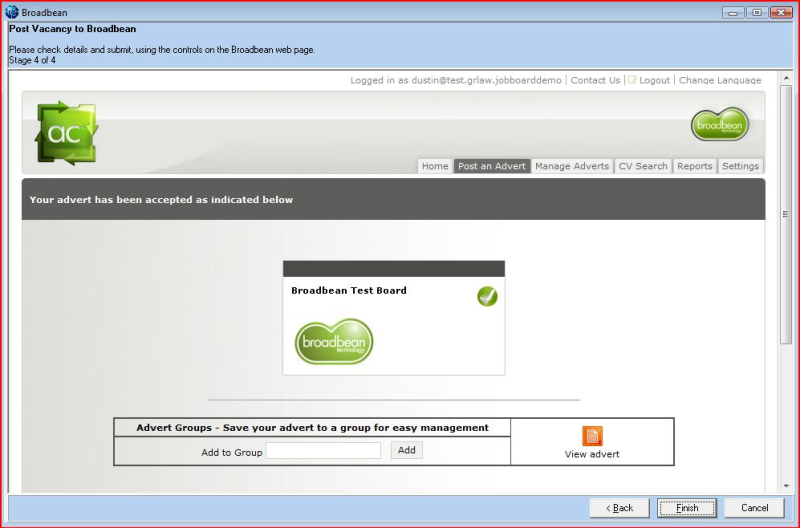
Task: Maximize the Broadbean window
Action: coord(757,12)
